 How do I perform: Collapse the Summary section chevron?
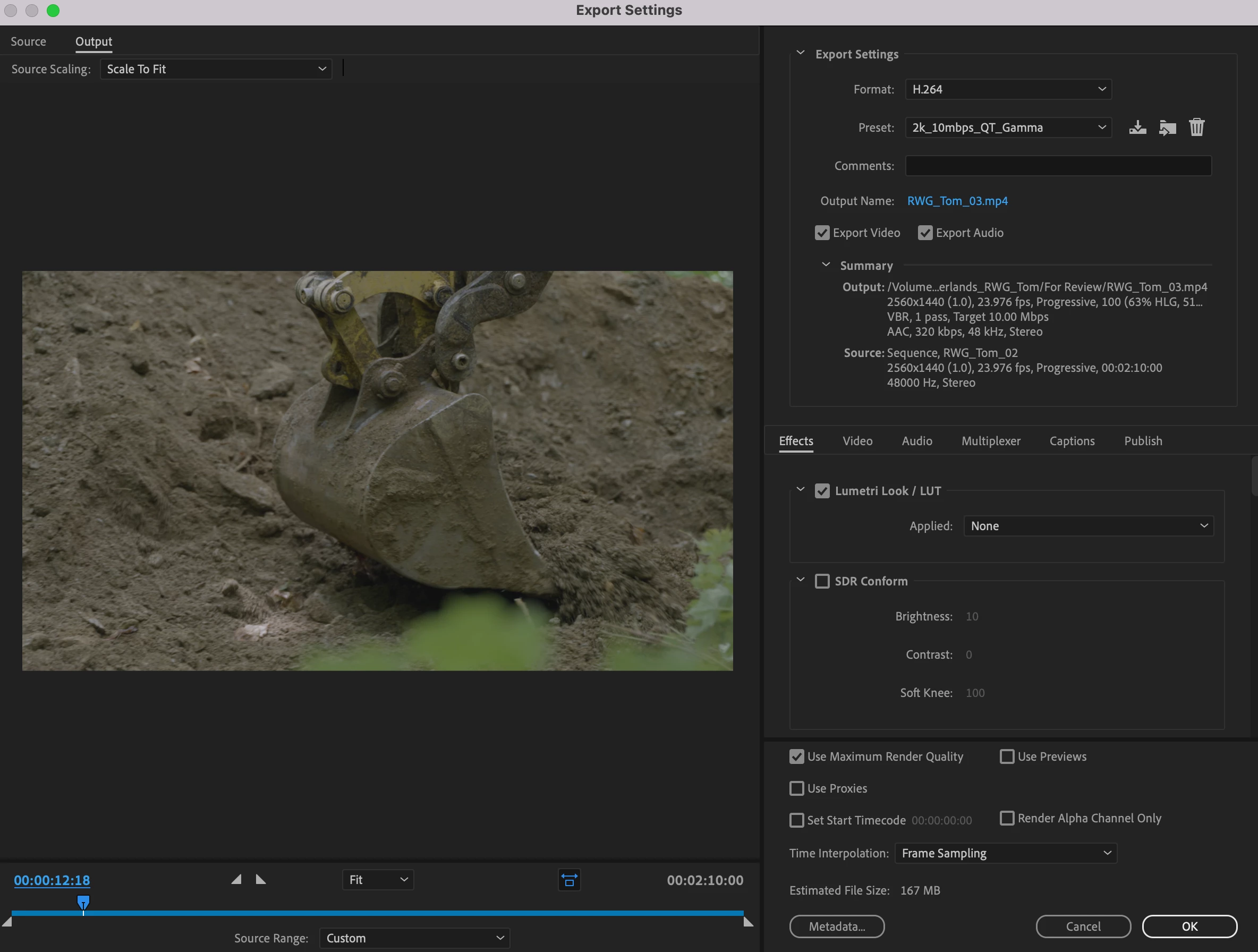point(826,265)
